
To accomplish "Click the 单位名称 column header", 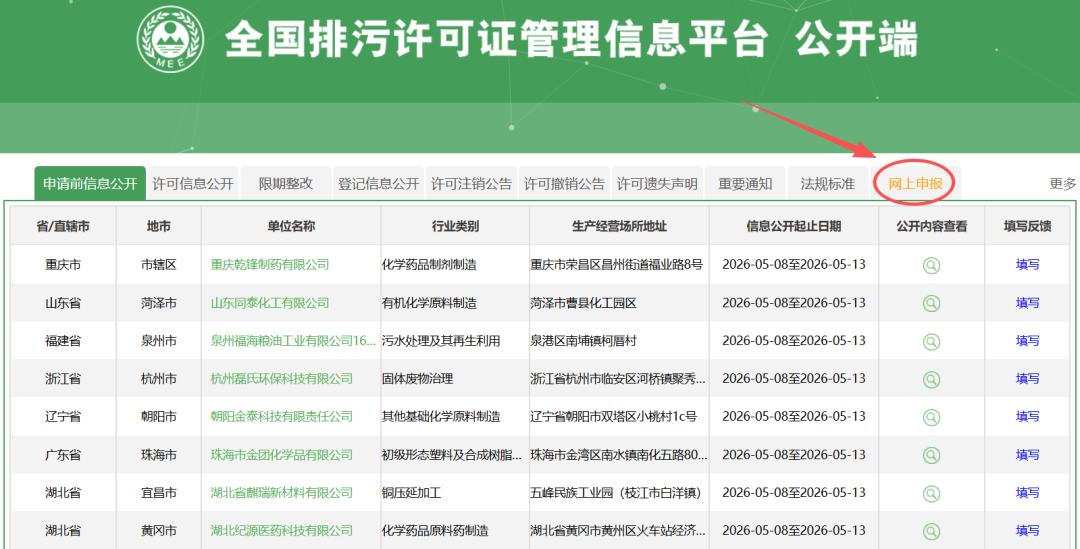I will coord(291,226).
